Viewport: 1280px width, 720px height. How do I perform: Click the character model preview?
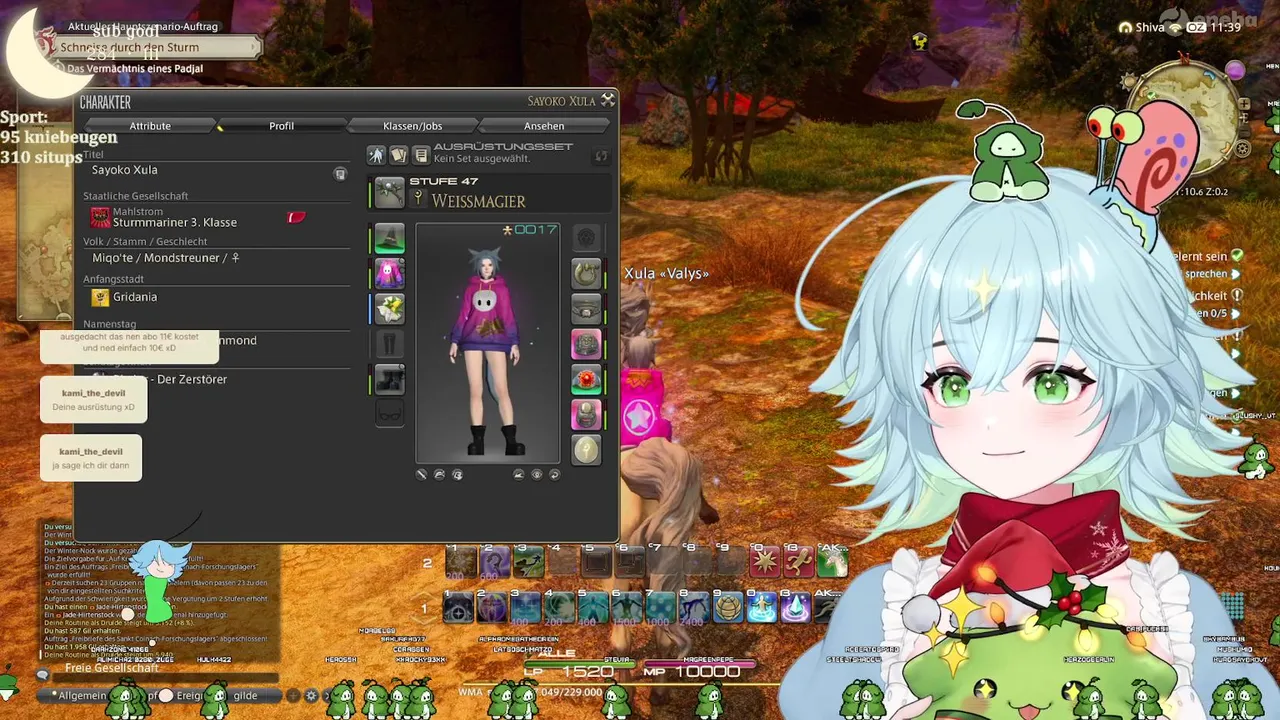point(487,343)
